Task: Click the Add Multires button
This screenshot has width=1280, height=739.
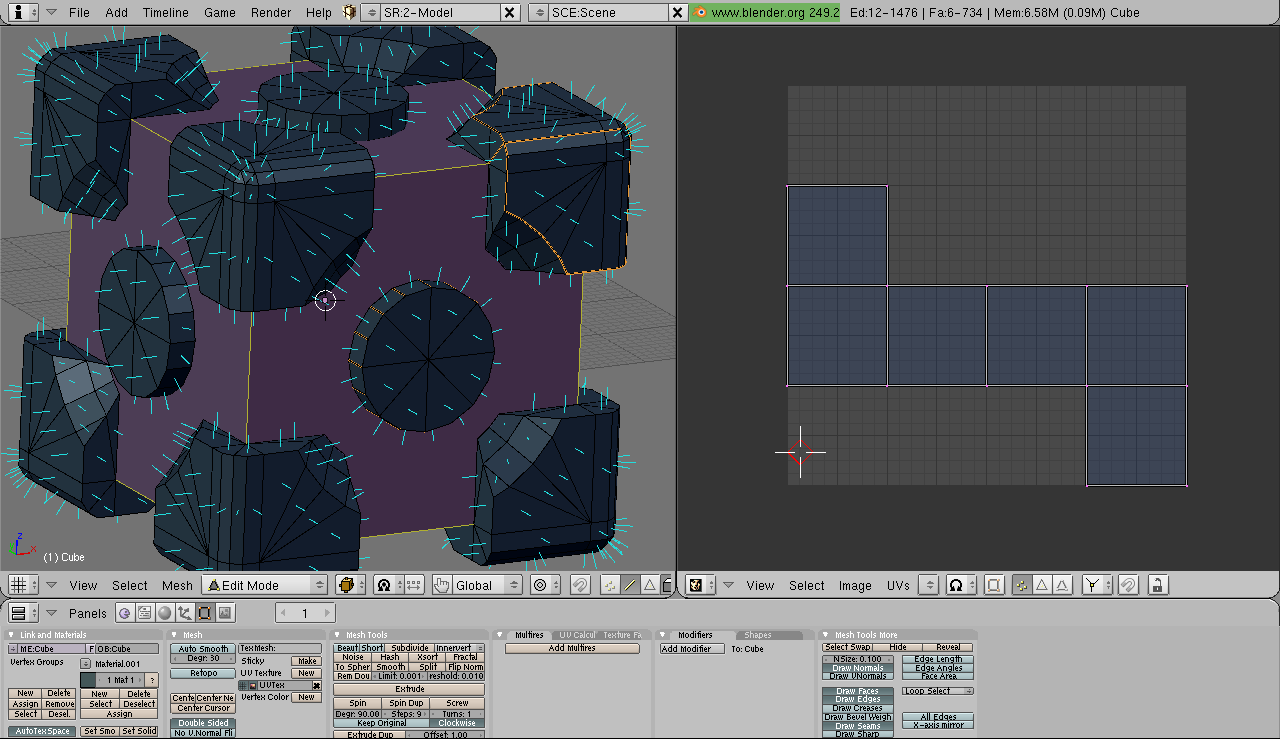Action: coord(572,649)
